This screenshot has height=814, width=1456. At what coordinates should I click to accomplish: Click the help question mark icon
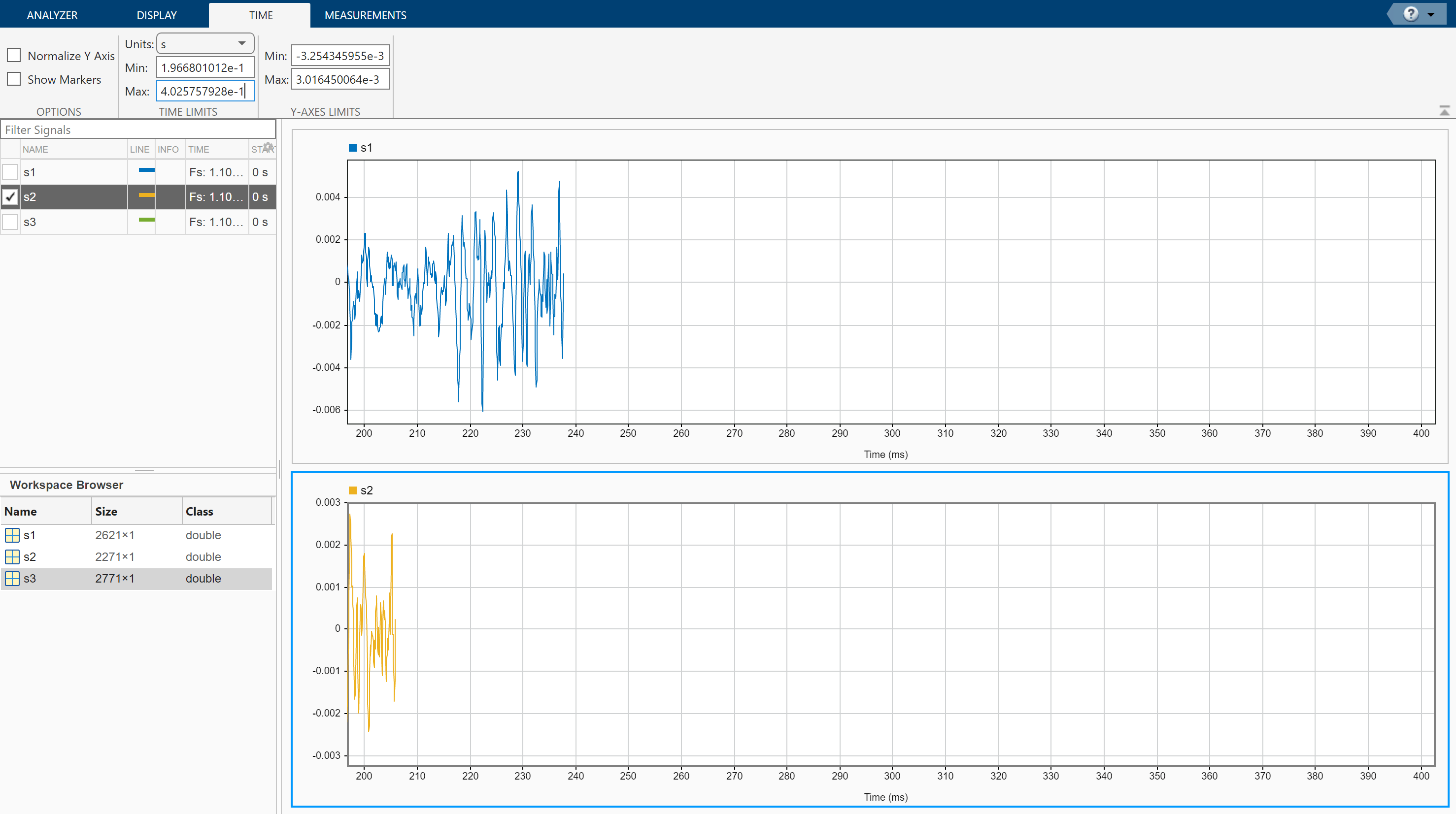[x=1410, y=14]
